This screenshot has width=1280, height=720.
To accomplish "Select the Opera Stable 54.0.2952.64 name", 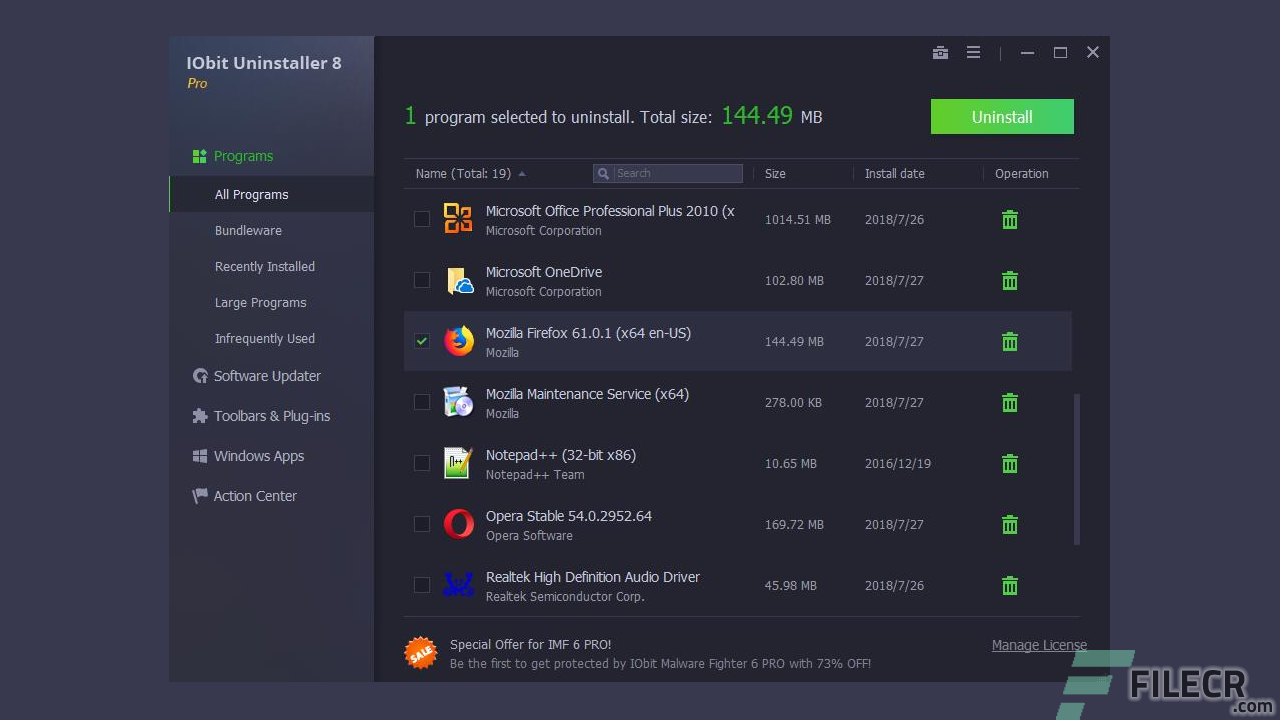I will coord(568,516).
